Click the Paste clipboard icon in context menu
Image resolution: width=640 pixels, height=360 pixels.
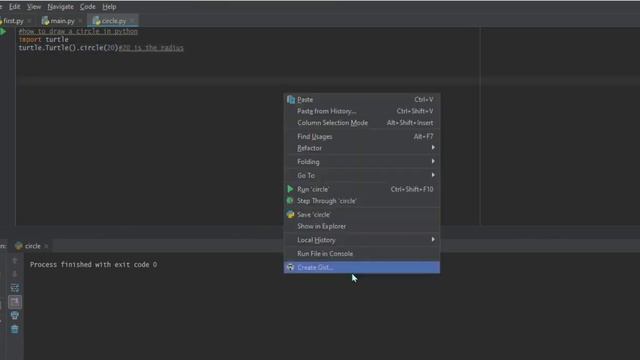291,100
